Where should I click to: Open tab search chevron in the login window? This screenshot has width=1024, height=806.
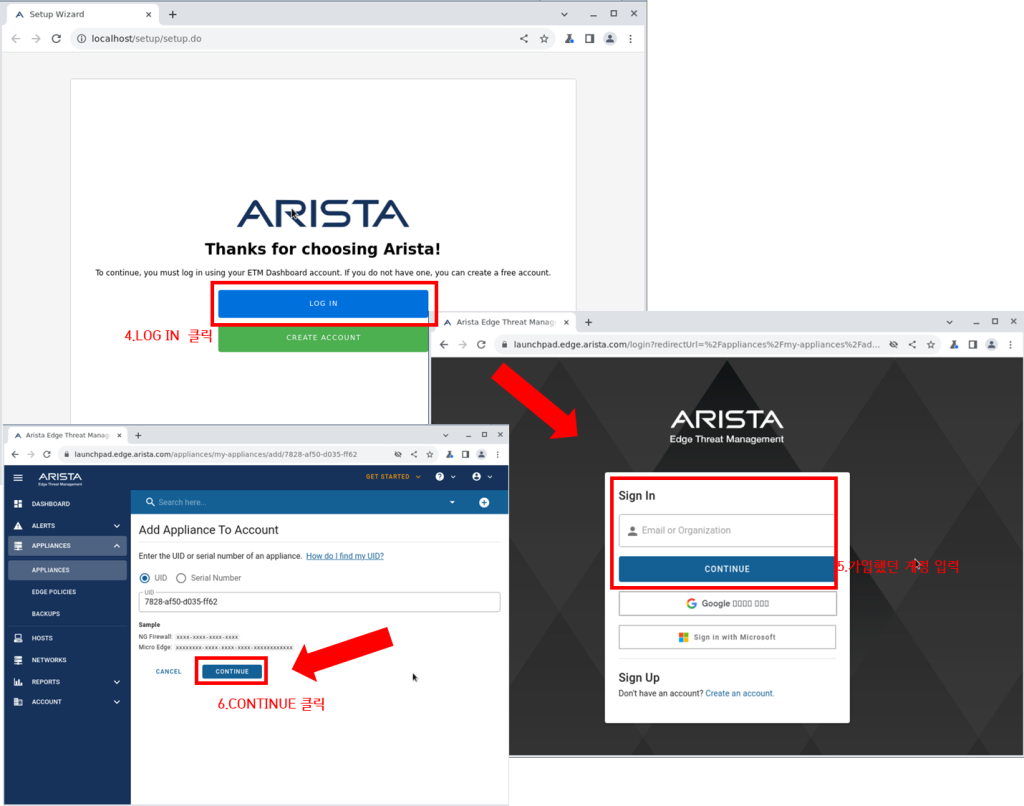click(x=950, y=322)
